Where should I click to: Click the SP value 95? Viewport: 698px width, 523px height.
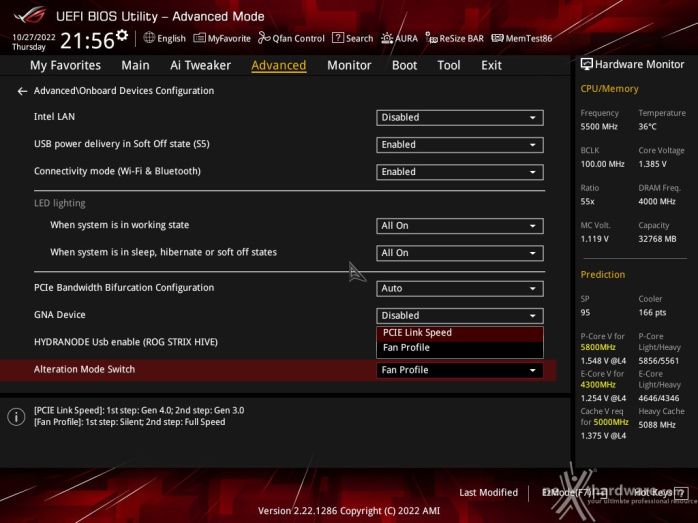coord(585,313)
